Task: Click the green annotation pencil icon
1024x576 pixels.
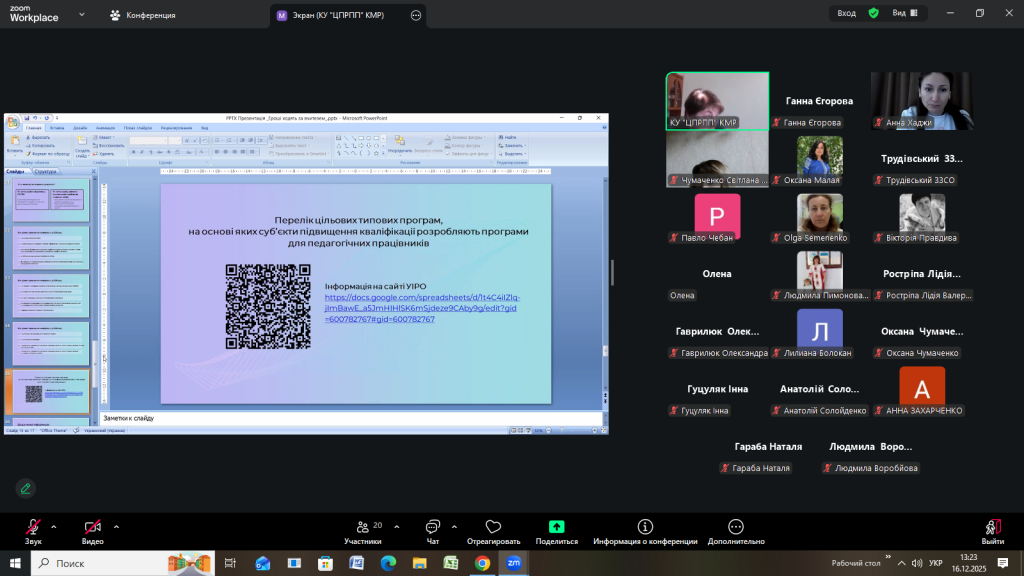Action: pos(25,488)
